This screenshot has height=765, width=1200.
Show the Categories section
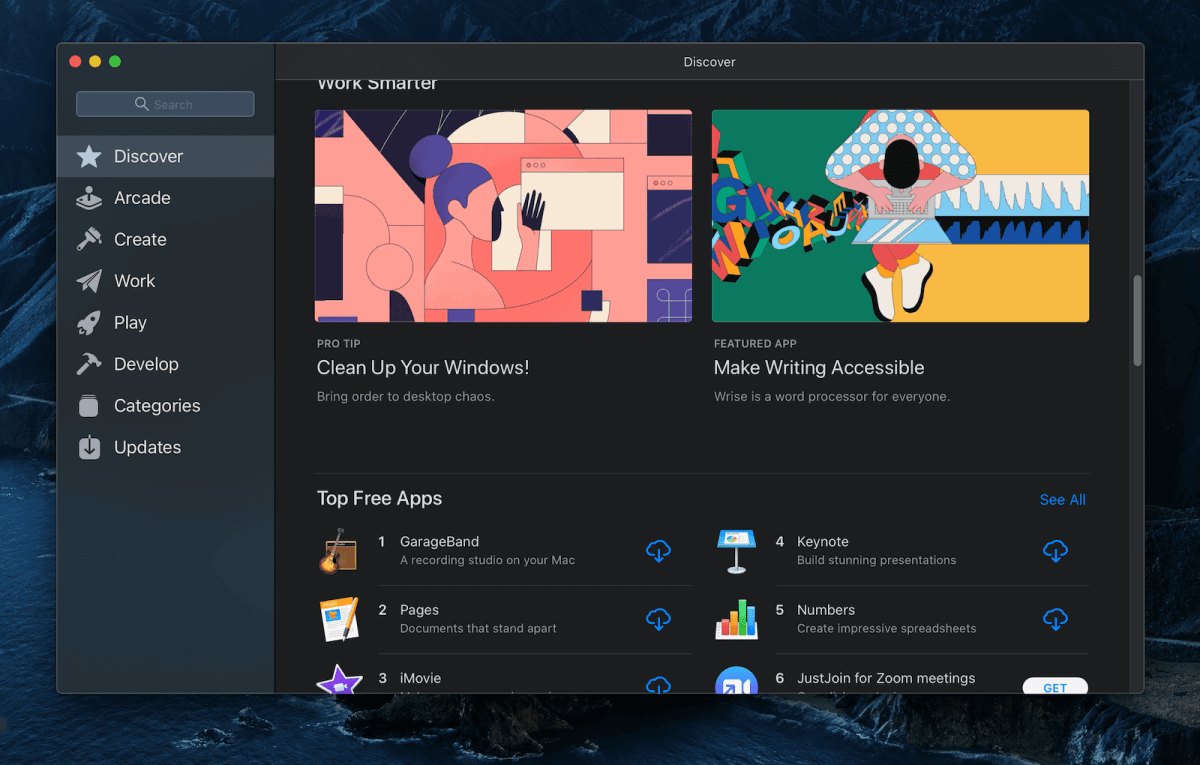pyautogui.click(x=157, y=406)
